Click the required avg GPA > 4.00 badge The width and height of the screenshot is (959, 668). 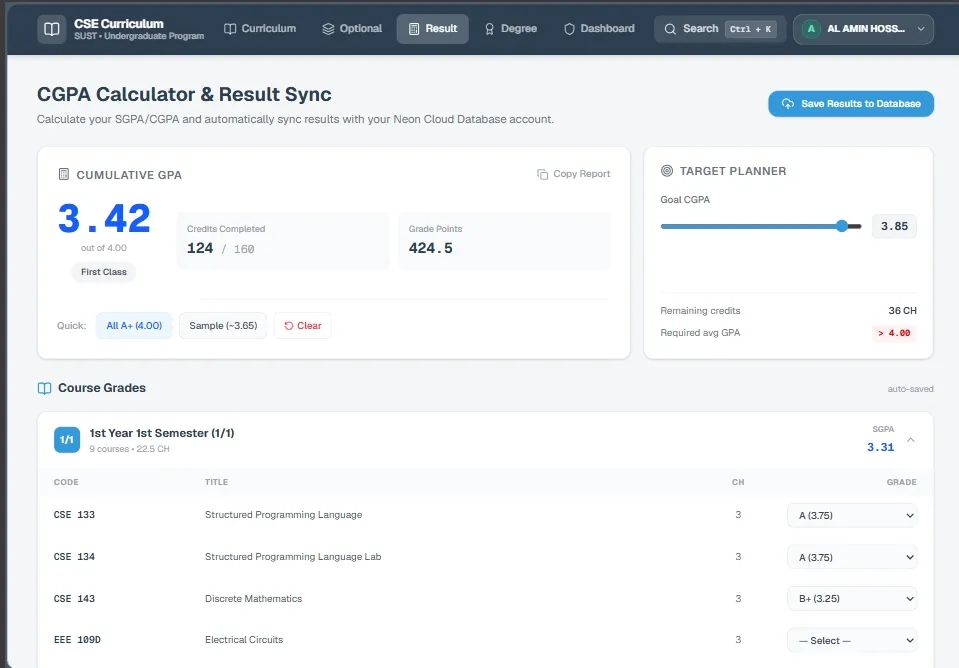click(x=894, y=333)
